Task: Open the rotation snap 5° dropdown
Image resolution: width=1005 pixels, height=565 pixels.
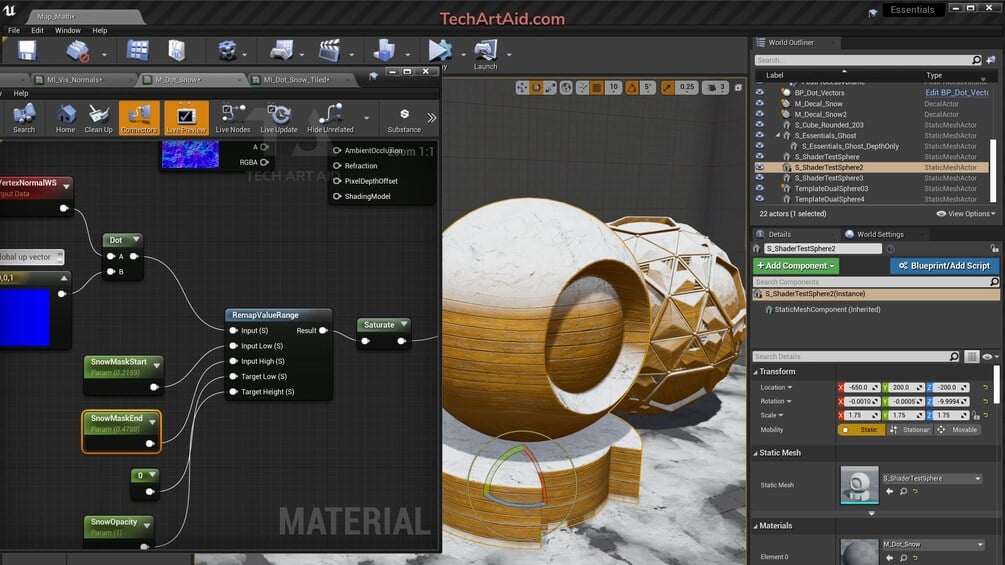Action: (647, 87)
